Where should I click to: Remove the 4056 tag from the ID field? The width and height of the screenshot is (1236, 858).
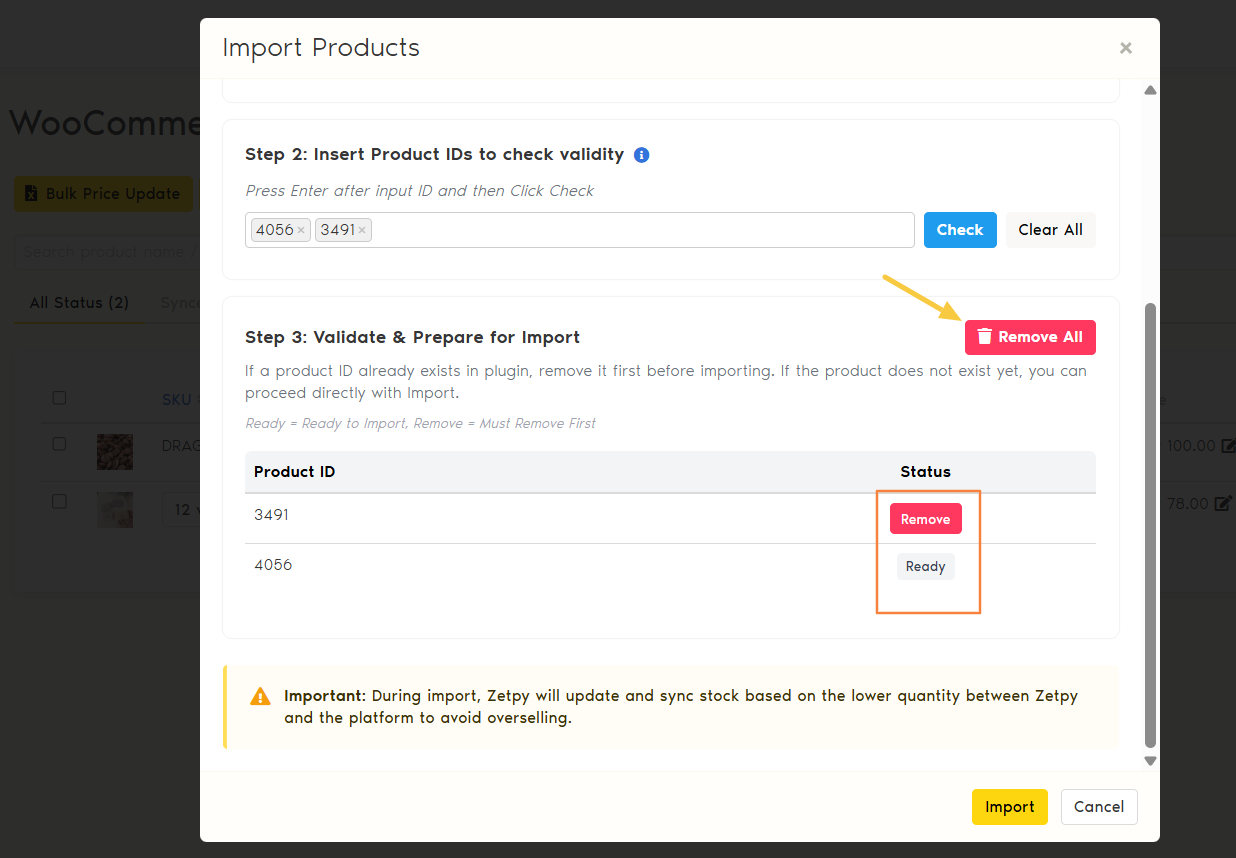tap(301, 231)
